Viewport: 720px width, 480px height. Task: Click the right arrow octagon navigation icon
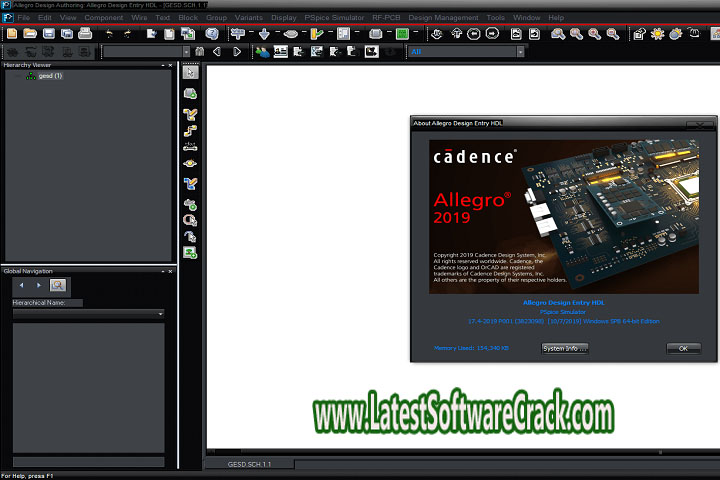click(x=492, y=34)
